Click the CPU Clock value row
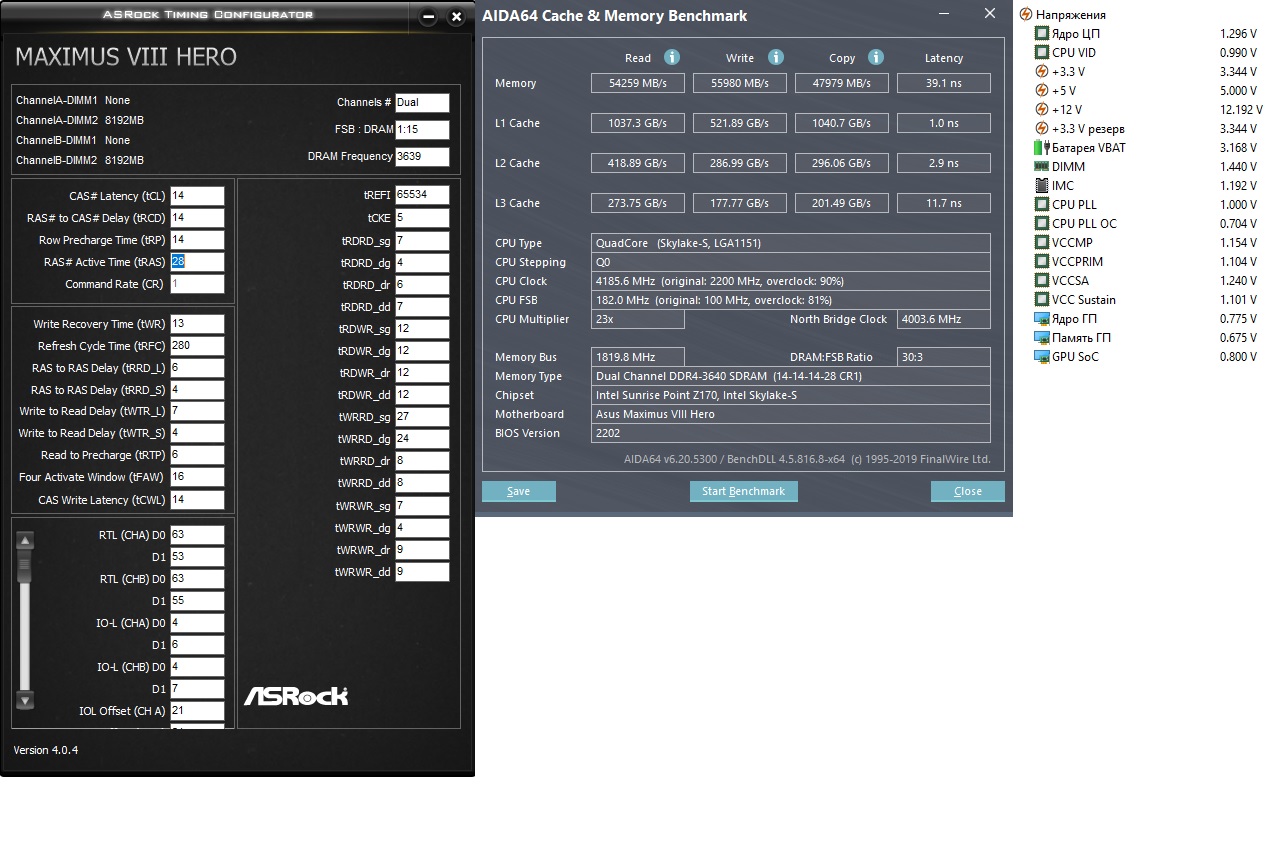Image resolution: width=1272 pixels, height=844 pixels. [791, 281]
